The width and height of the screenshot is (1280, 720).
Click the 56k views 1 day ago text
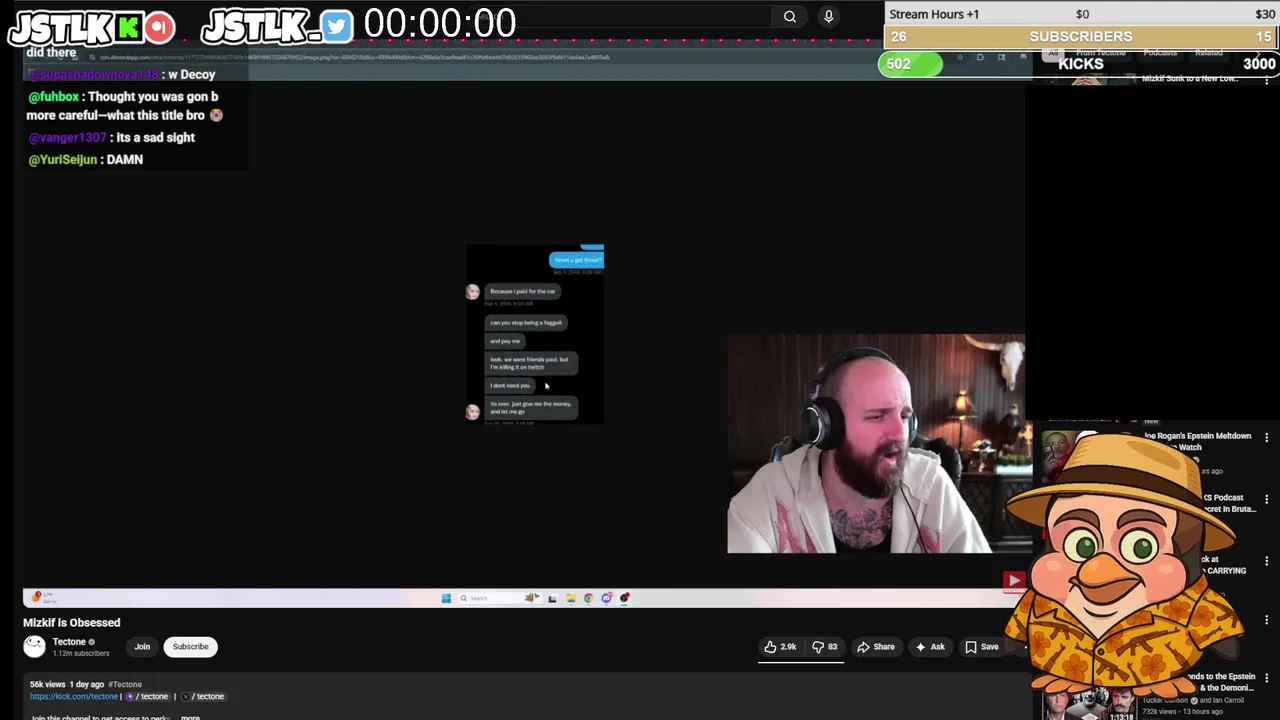pyautogui.click(x=67, y=685)
